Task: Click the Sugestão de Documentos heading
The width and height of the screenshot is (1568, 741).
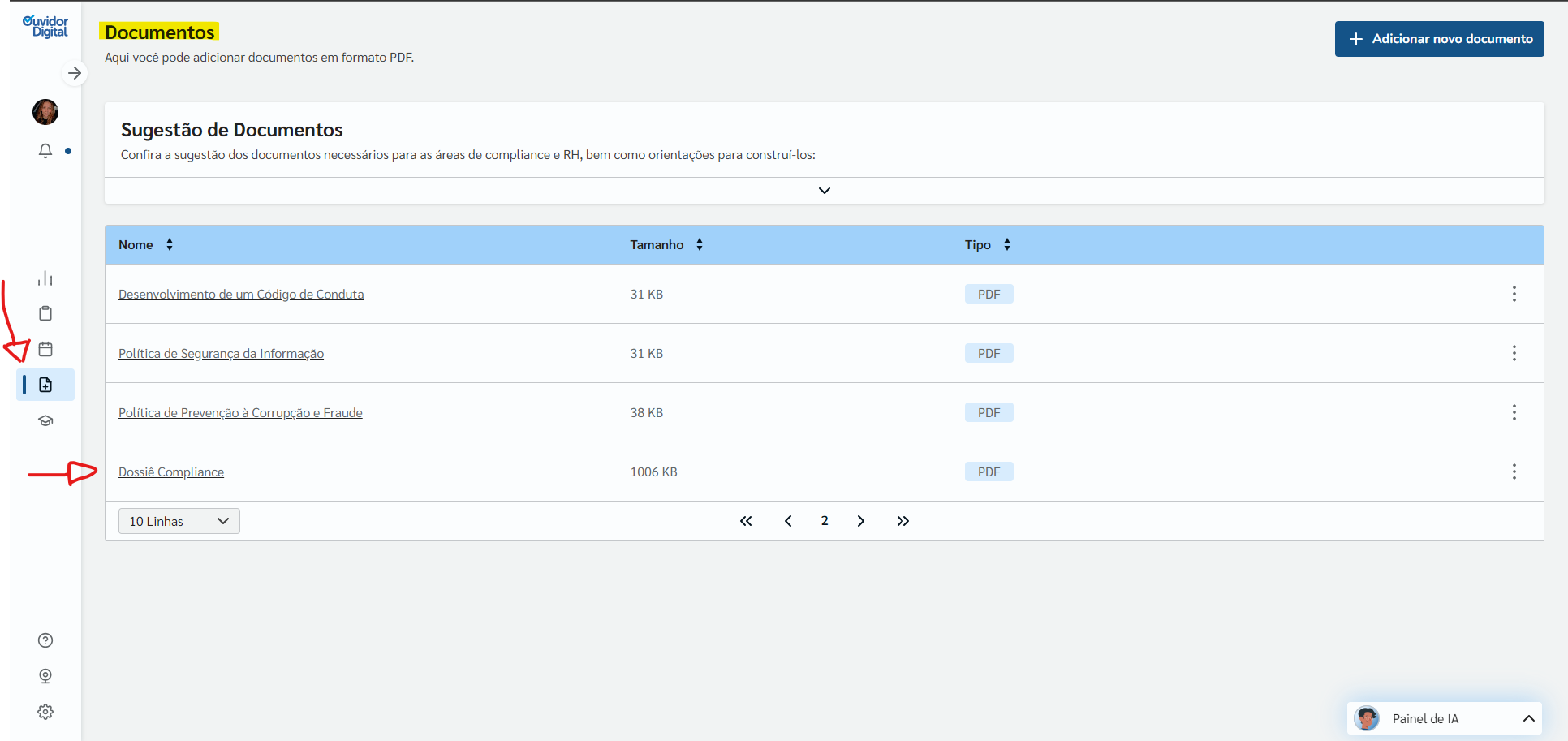Action: (232, 130)
